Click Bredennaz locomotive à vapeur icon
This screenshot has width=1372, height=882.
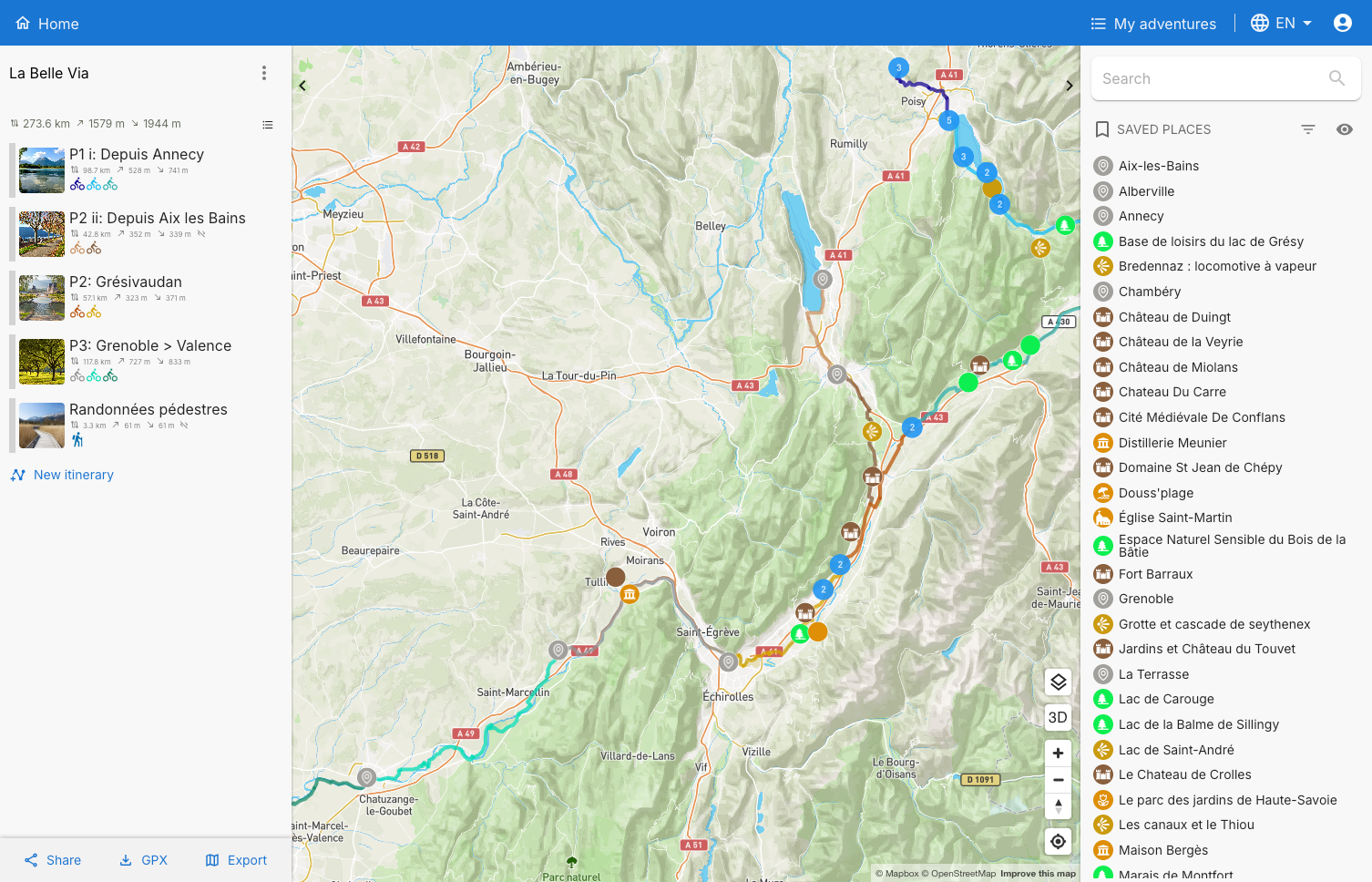coord(1103,266)
